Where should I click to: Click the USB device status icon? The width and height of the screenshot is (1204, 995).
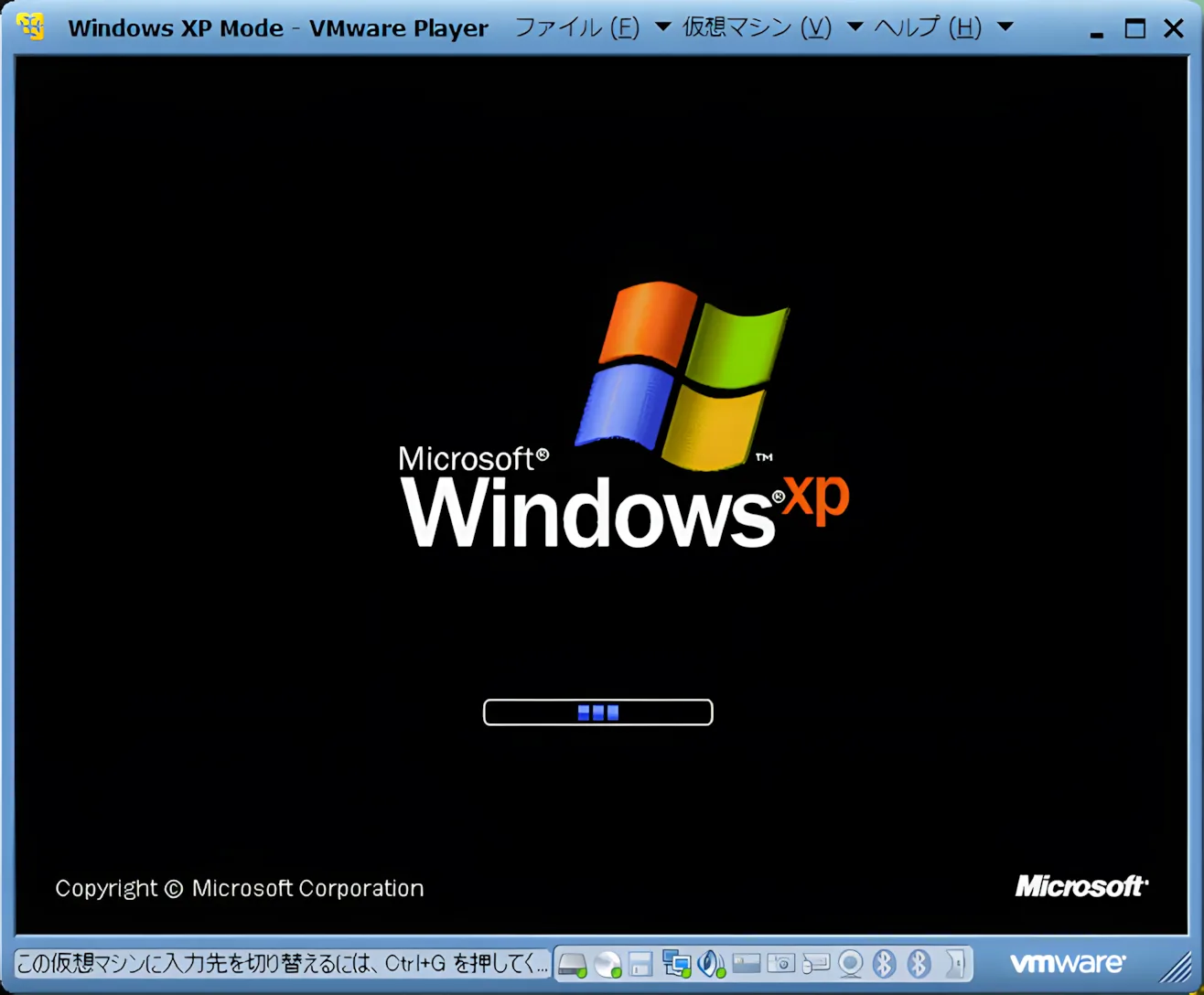pos(816,963)
